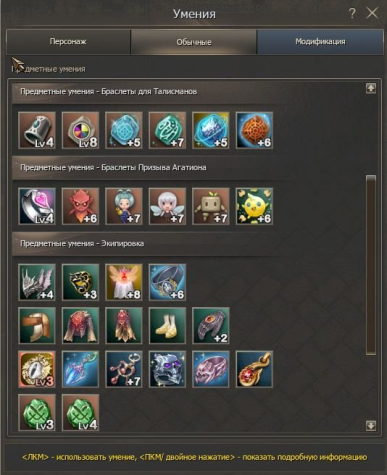Click the red gem gold pendant skill
The image size is (387, 475).
[254, 369]
